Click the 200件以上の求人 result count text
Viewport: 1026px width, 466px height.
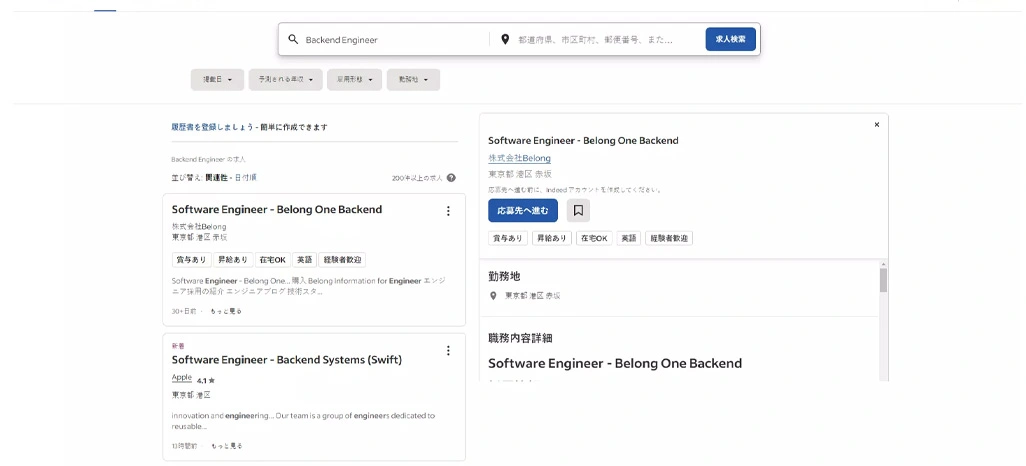click(x=417, y=177)
